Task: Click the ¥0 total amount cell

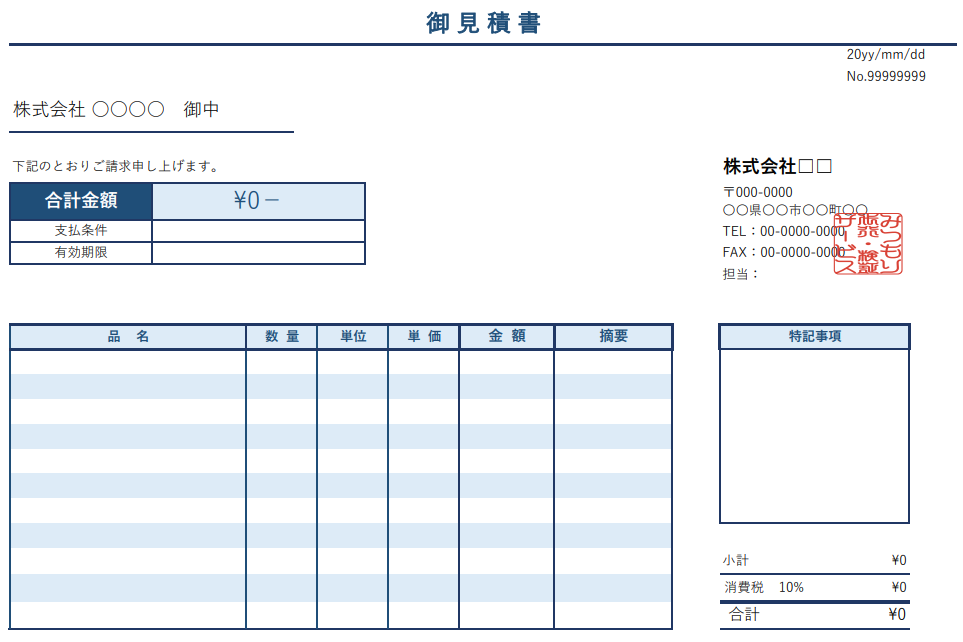Action: (258, 201)
